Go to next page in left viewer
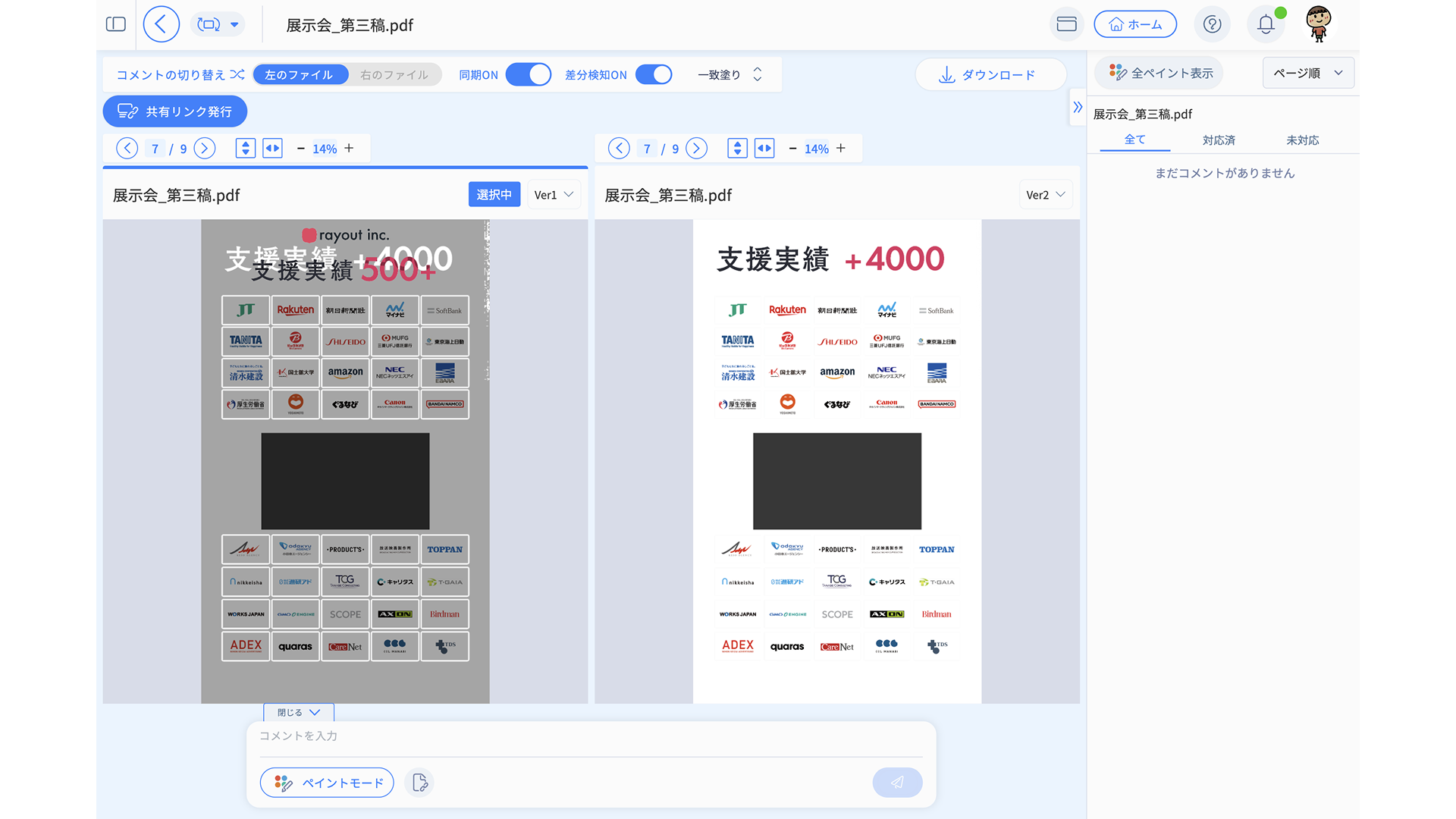Viewport: 1456px width, 819px height. tap(205, 149)
